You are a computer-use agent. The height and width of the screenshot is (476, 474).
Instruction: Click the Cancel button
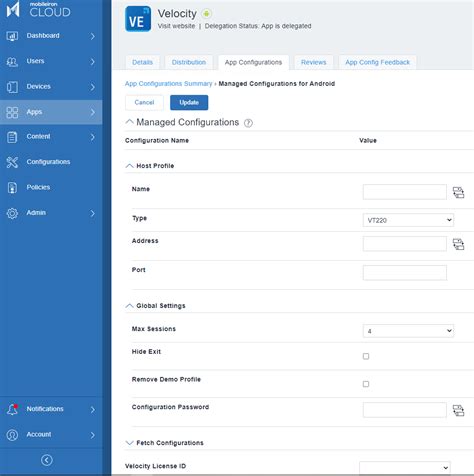pos(144,103)
